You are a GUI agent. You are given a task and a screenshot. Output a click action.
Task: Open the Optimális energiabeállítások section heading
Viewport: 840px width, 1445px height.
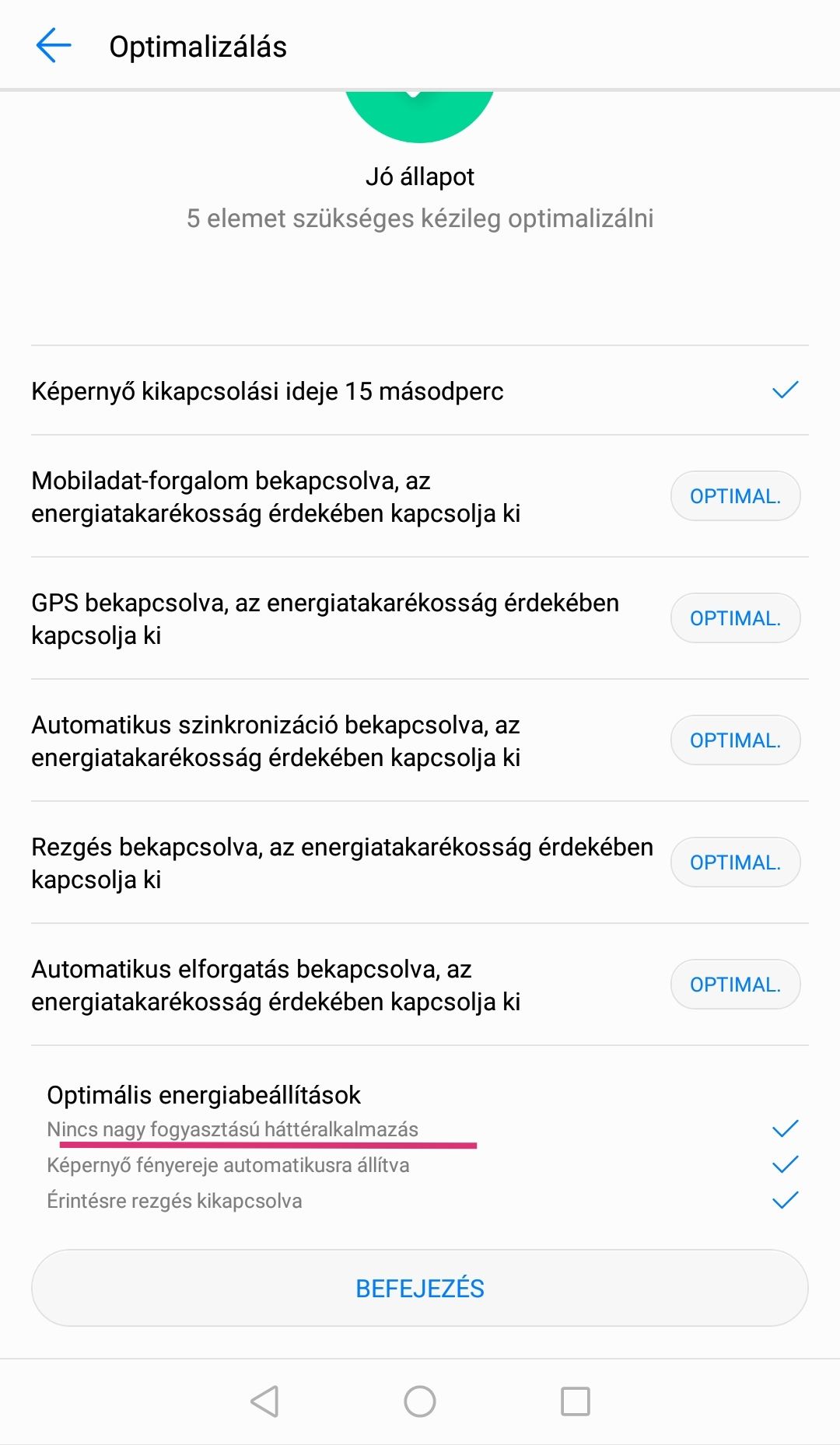point(204,1095)
